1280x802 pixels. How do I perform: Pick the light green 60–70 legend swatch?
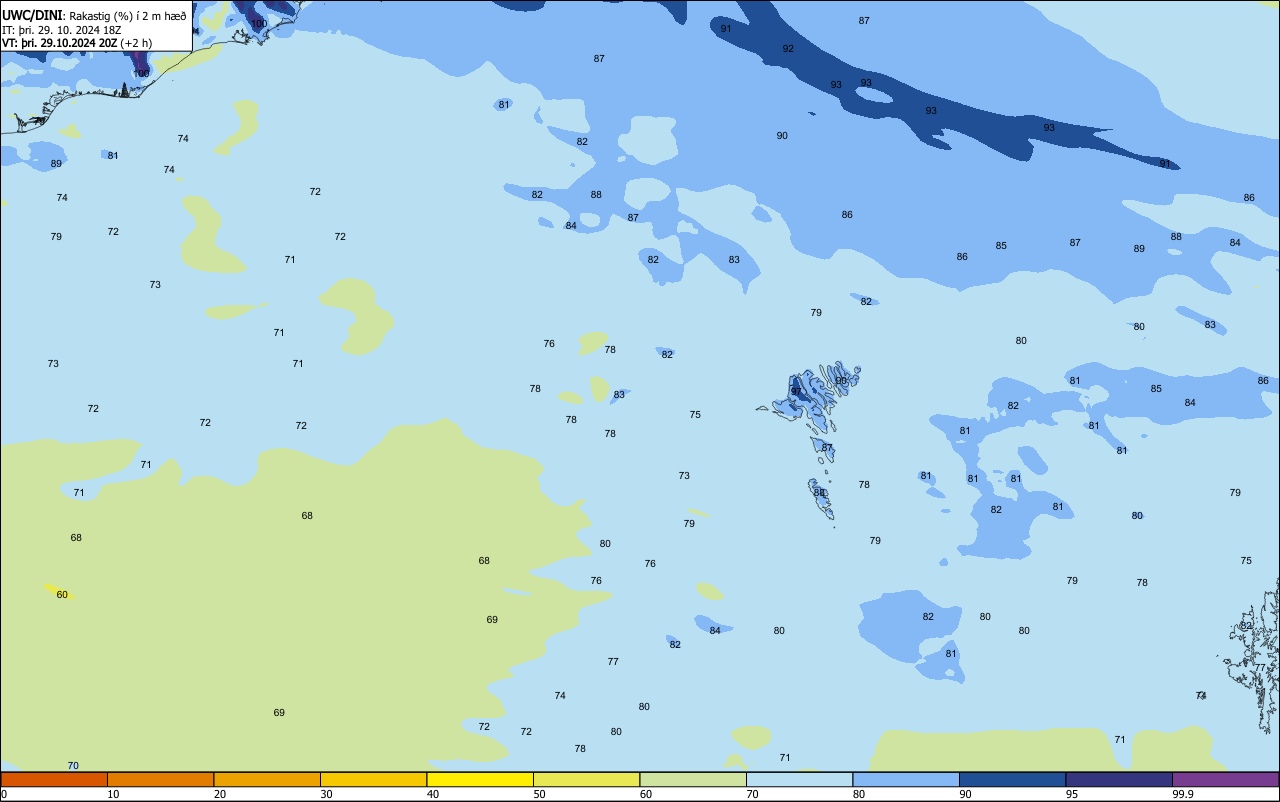point(693,779)
